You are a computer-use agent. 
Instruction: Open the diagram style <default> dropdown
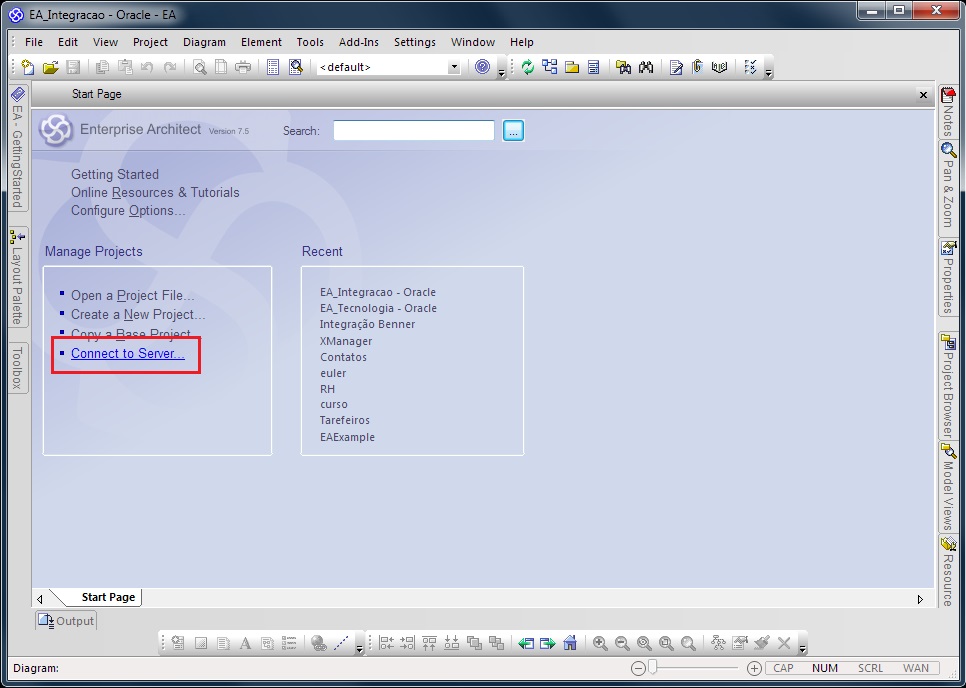click(x=454, y=67)
